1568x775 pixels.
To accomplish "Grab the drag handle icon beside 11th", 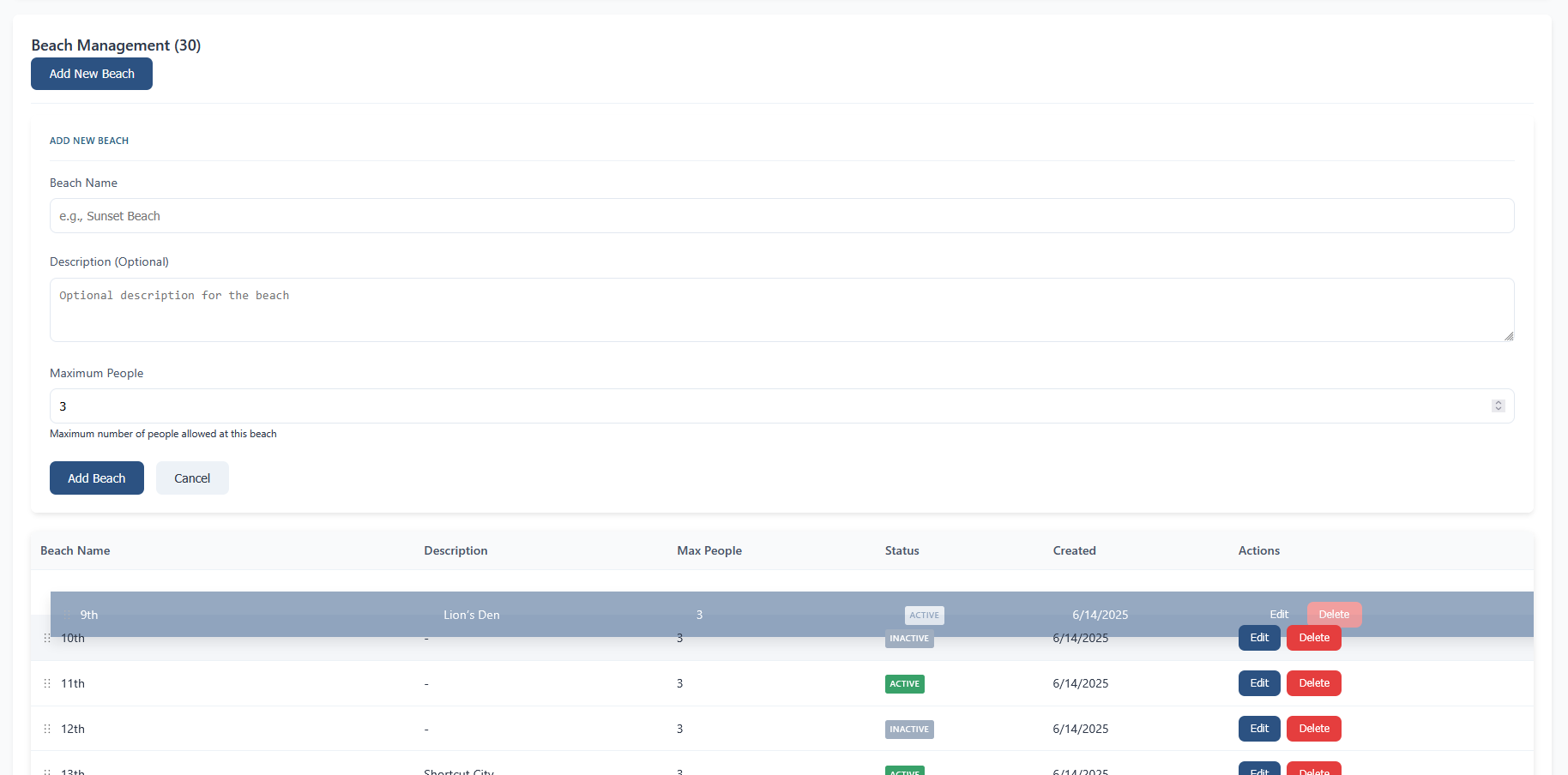I will [47, 683].
